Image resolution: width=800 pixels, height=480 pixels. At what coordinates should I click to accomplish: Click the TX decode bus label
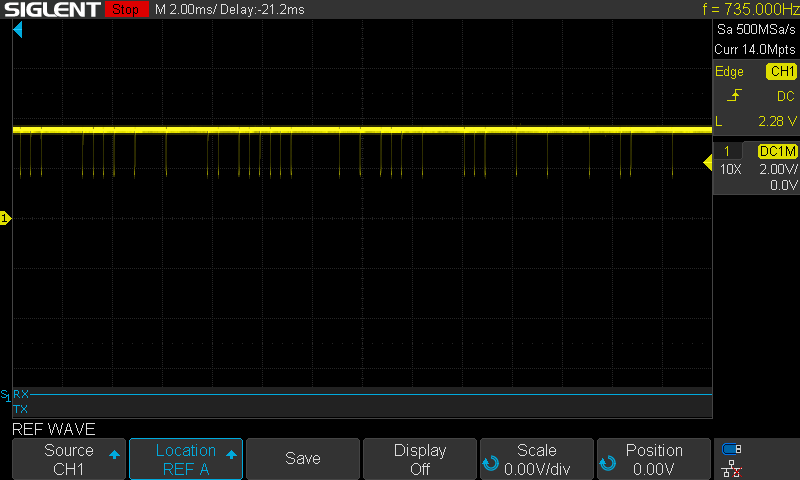(20, 409)
